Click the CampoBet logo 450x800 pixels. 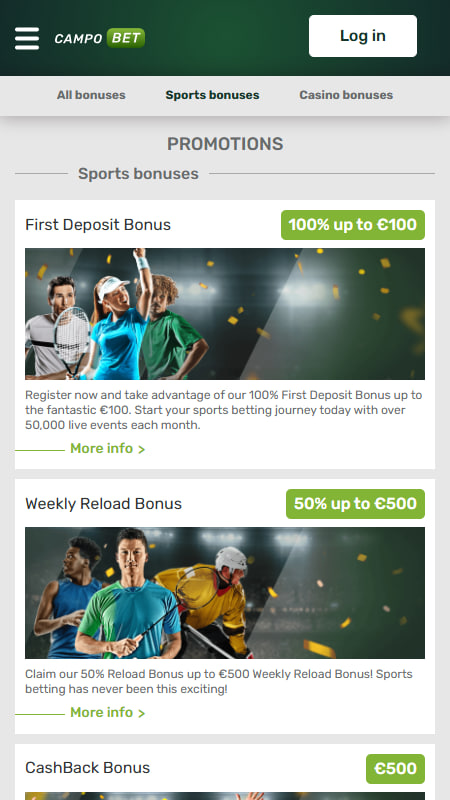point(99,38)
